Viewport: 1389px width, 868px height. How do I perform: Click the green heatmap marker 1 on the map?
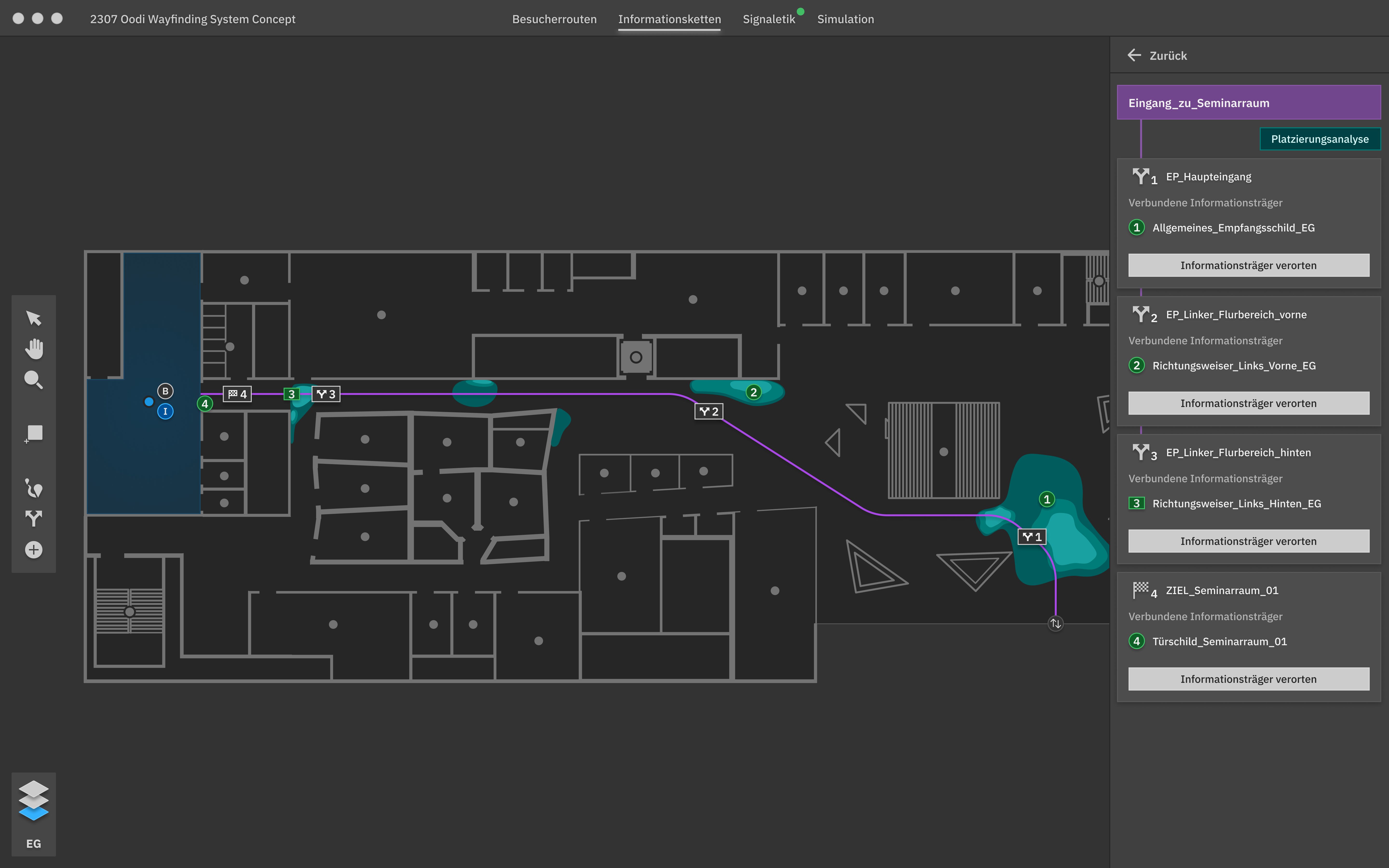point(1046,499)
